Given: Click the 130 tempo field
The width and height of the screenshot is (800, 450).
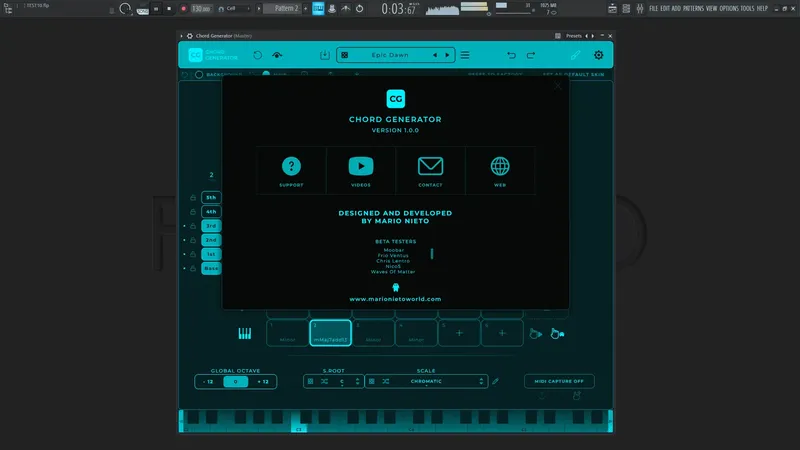Looking at the screenshot, I should [x=201, y=9].
